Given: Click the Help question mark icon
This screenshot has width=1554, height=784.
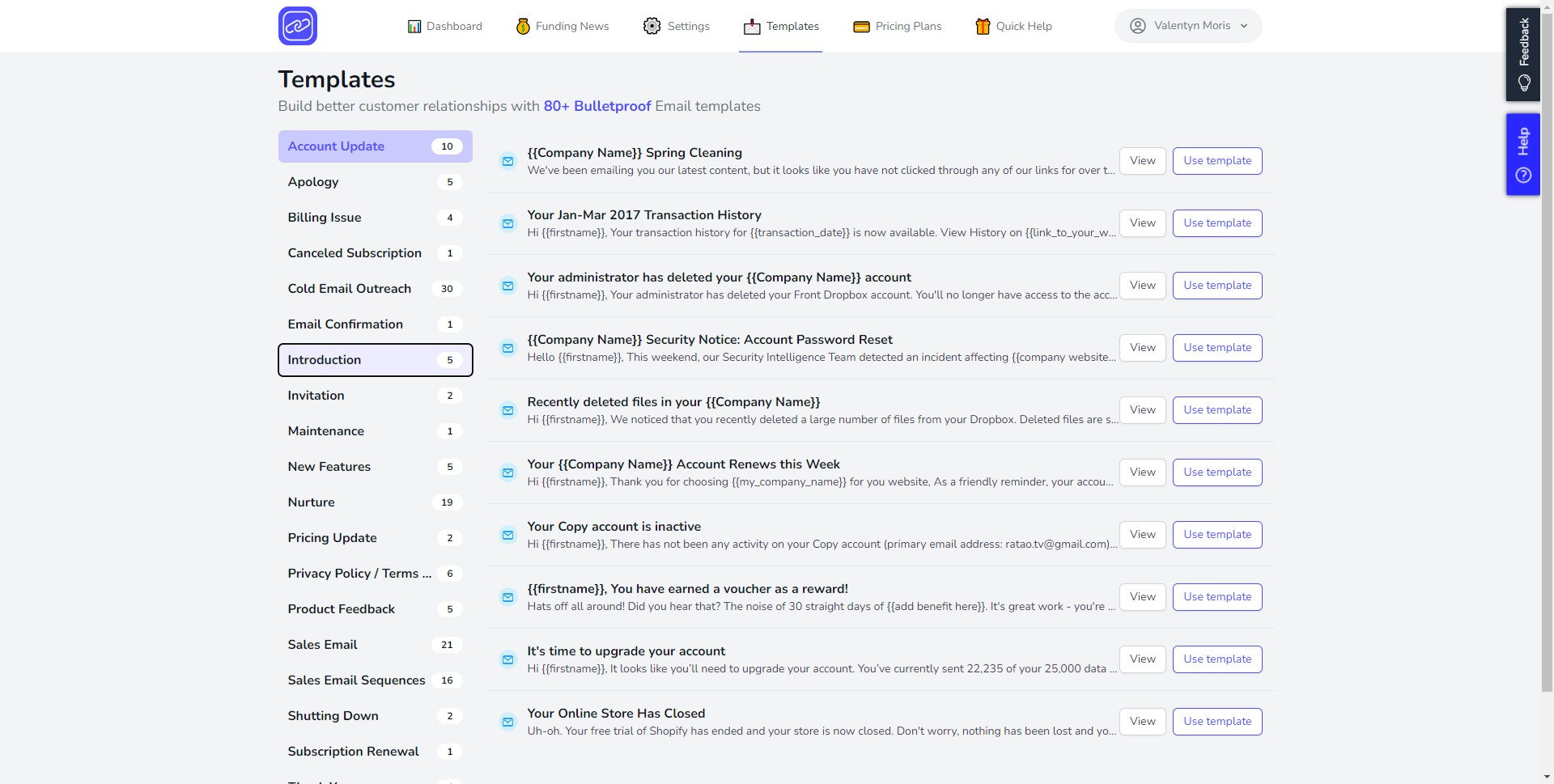Looking at the screenshot, I should [x=1523, y=175].
